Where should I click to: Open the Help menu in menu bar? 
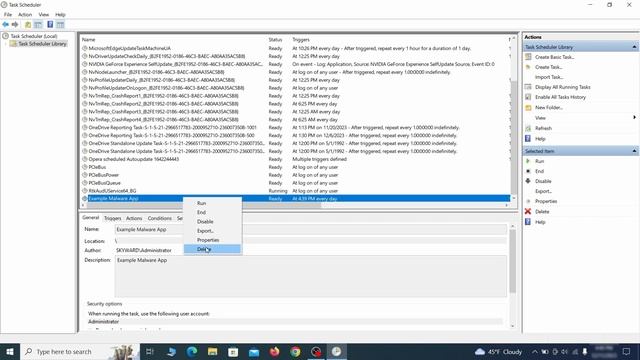click(x=60, y=15)
